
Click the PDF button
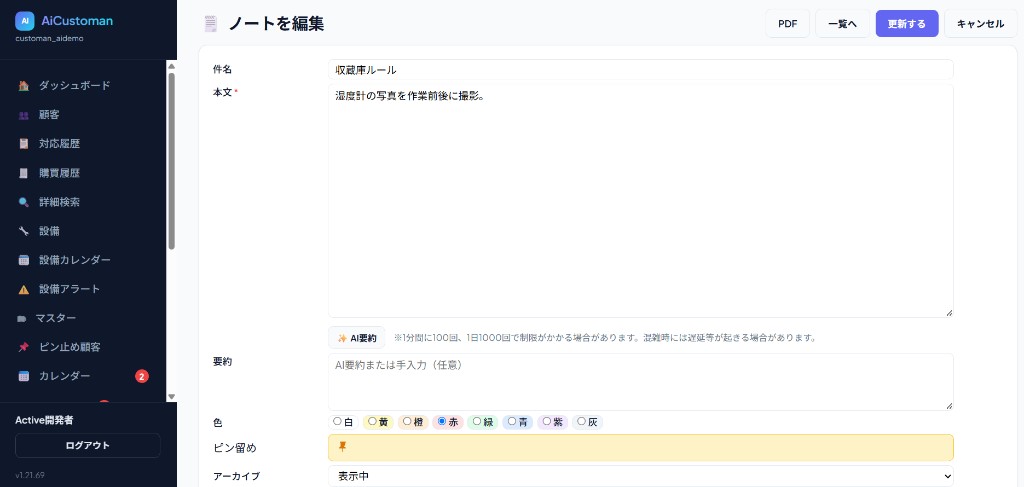[x=788, y=24]
